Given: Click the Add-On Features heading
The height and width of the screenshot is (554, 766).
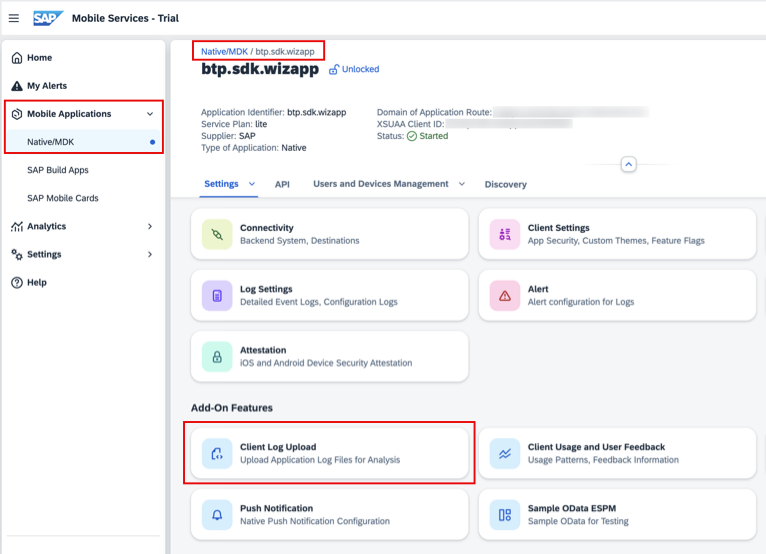Looking at the screenshot, I should [232, 408].
